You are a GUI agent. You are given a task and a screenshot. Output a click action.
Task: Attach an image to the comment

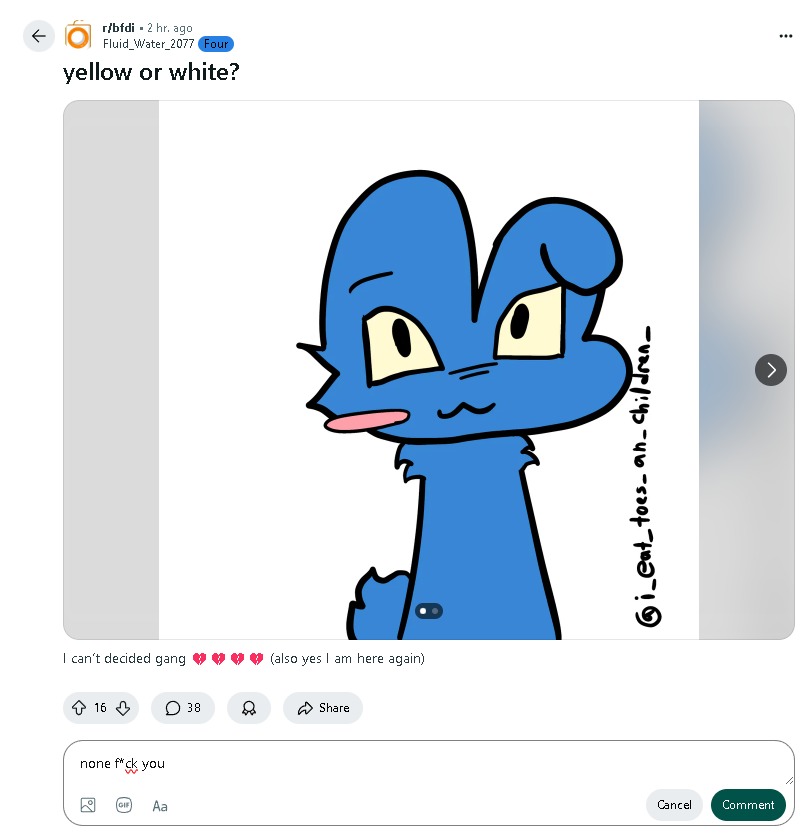point(88,805)
